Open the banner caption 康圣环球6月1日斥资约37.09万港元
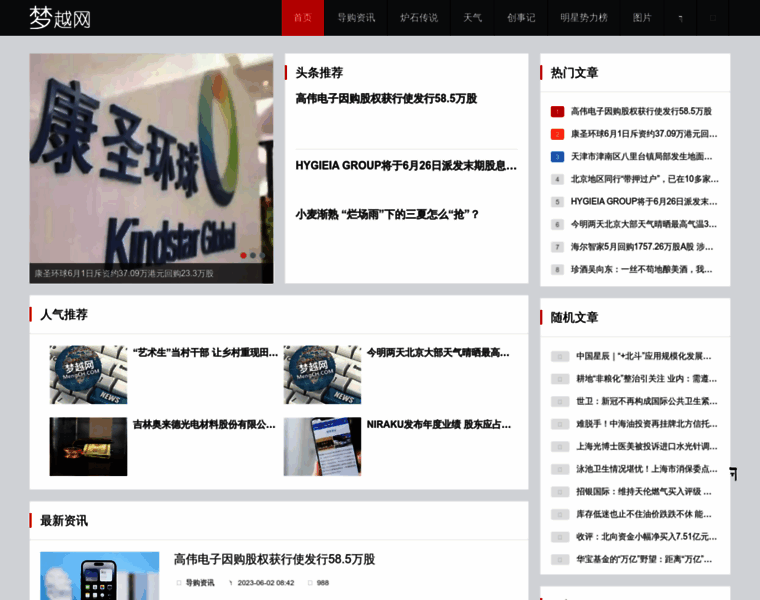This screenshot has width=760, height=600. (124, 274)
